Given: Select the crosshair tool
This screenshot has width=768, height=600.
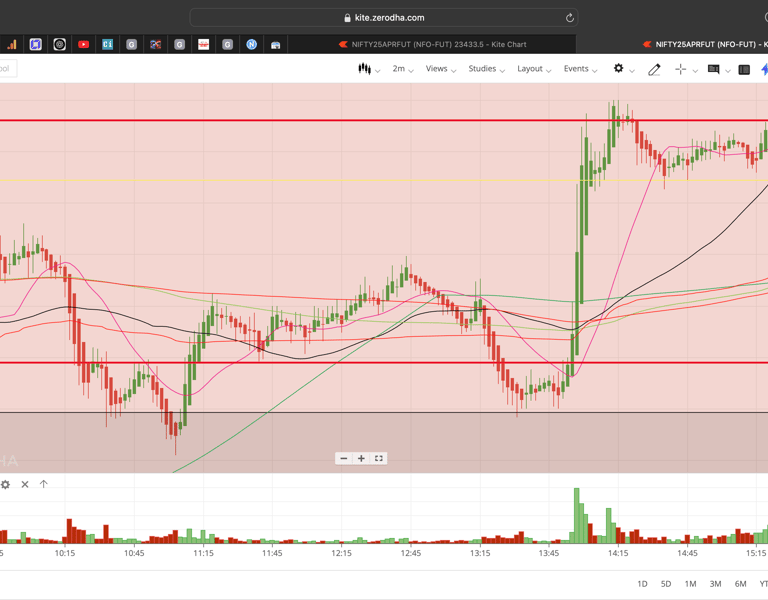Looking at the screenshot, I should pyautogui.click(x=680, y=70).
